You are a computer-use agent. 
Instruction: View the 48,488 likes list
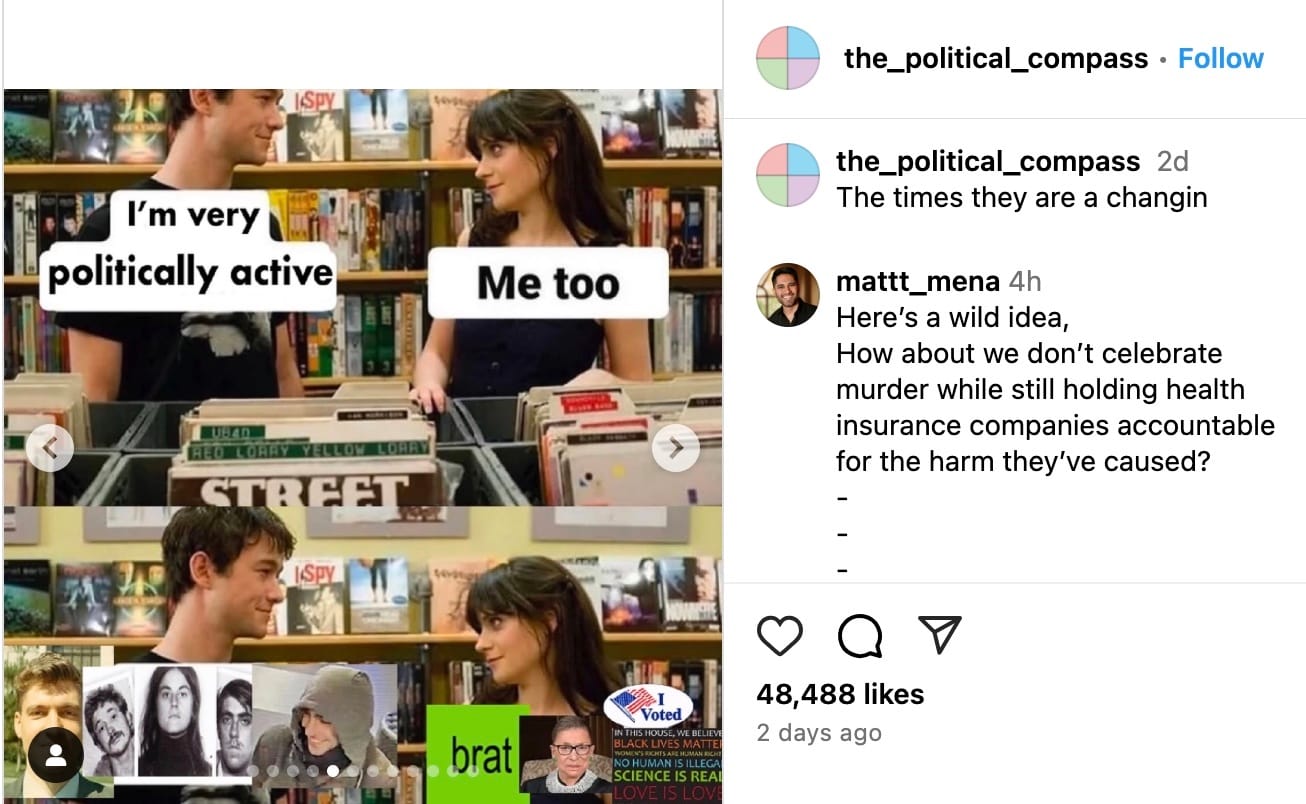(x=840, y=694)
